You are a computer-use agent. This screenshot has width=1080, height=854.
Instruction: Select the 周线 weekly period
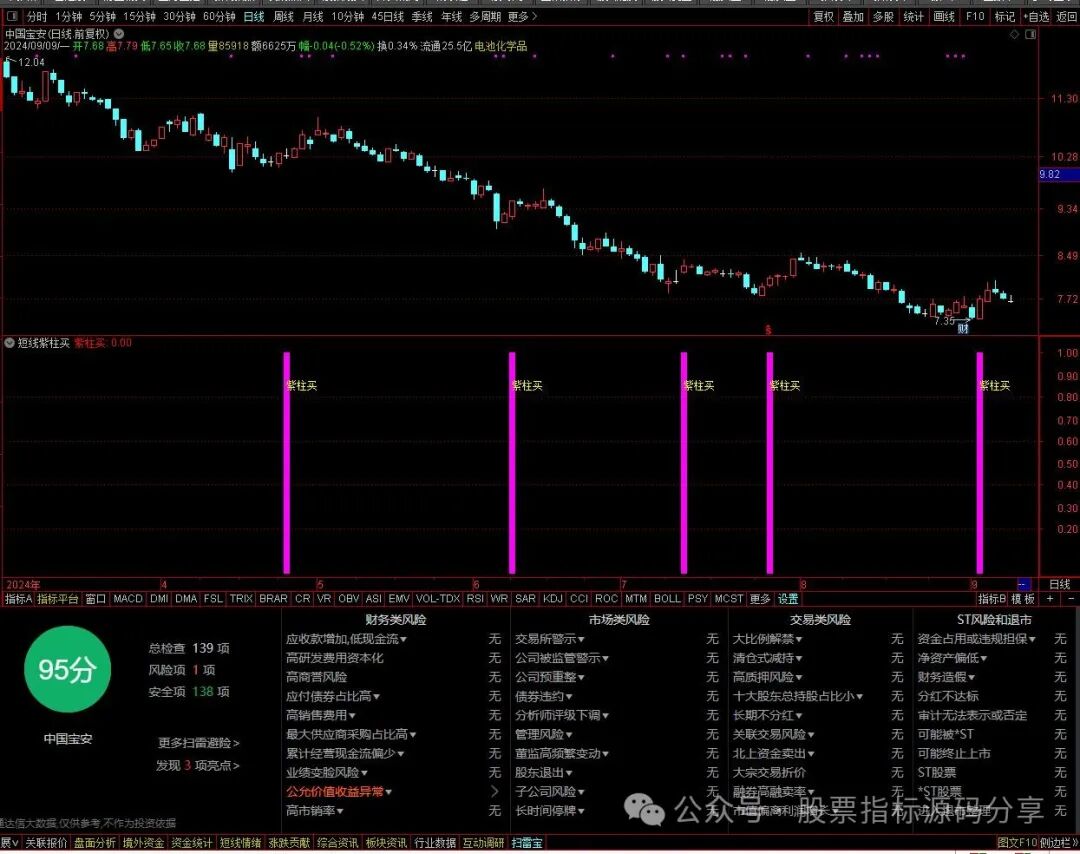point(284,17)
